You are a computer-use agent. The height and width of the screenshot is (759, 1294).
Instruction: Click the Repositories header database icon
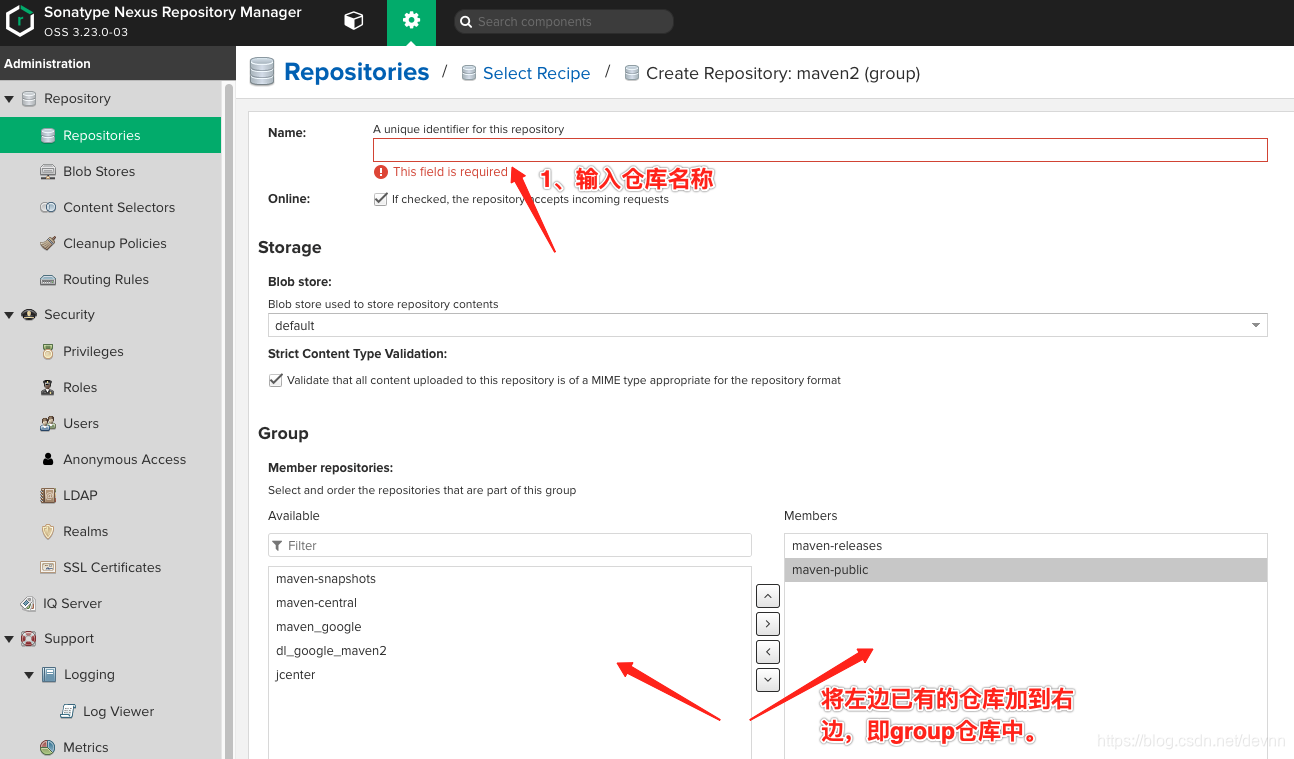[x=262, y=72]
